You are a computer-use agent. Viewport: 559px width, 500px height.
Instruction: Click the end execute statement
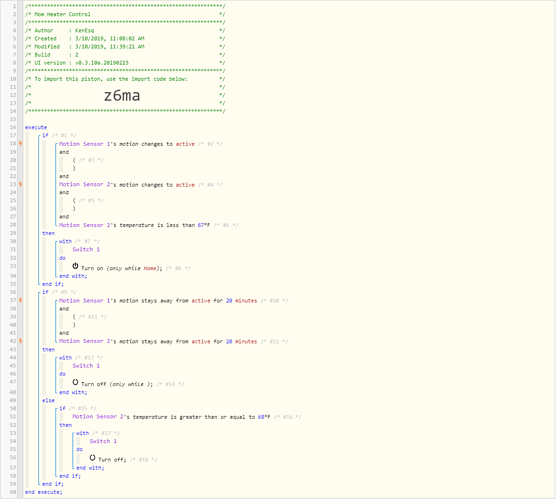click(x=43, y=492)
